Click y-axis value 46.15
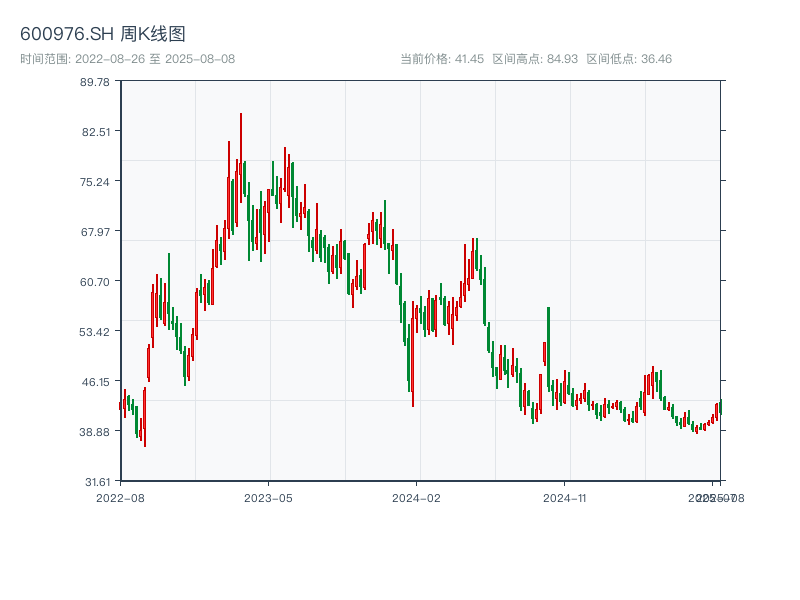This screenshot has height=600, width=800. (96, 382)
